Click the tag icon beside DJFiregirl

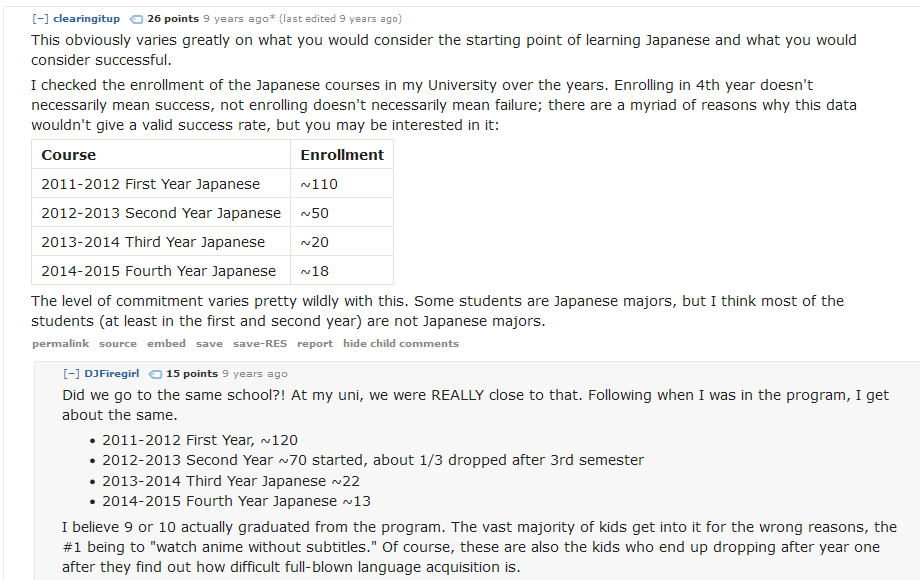[x=155, y=374]
